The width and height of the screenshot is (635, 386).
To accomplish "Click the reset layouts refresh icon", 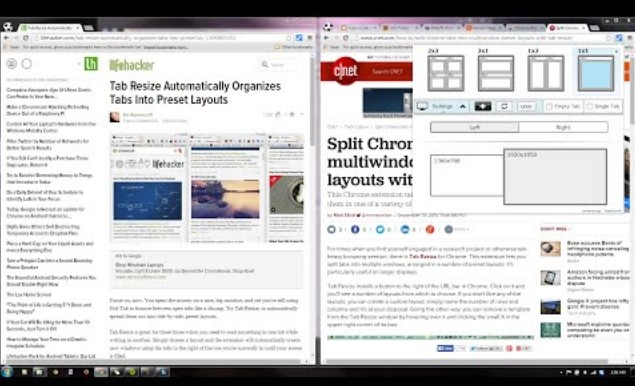I will pyautogui.click(x=504, y=107).
